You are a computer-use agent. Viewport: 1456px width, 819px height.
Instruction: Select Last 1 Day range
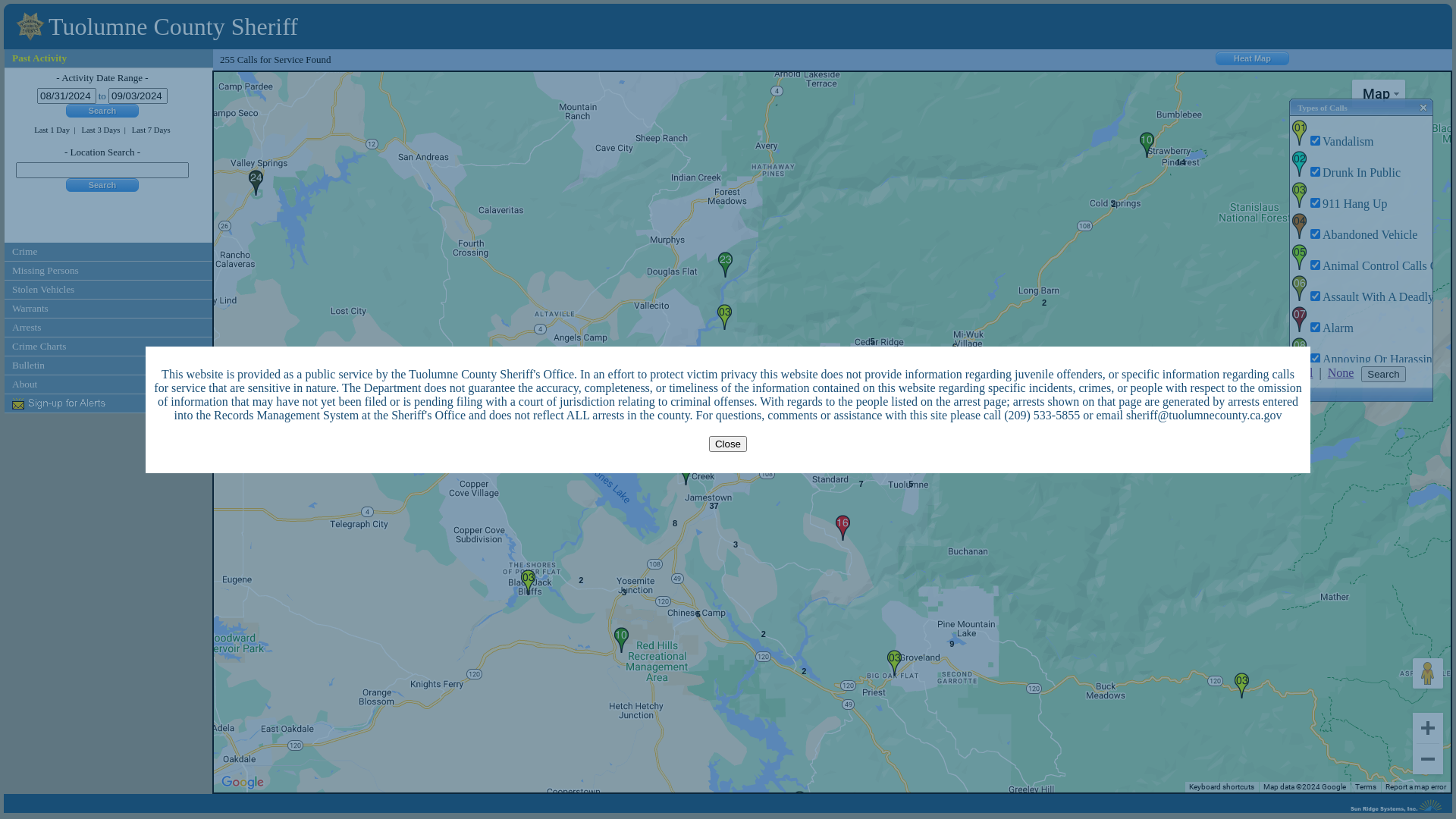pyautogui.click(x=52, y=130)
